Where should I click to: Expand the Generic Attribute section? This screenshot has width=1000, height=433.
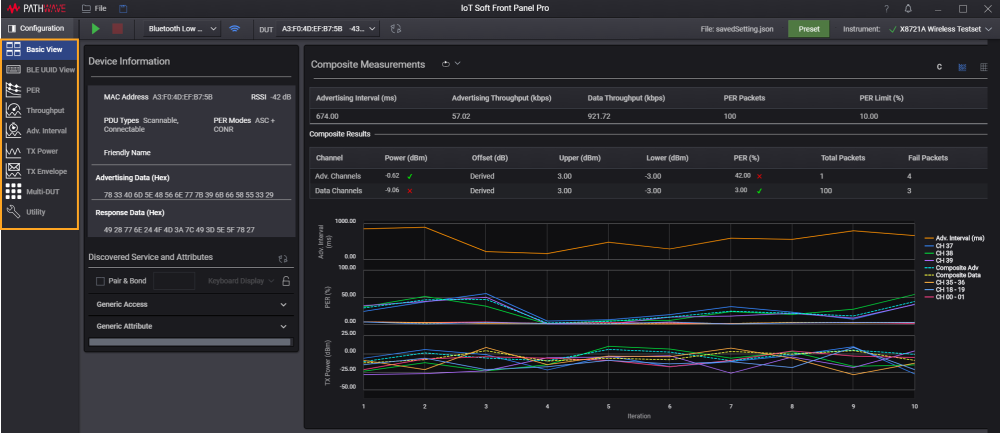point(191,327)
